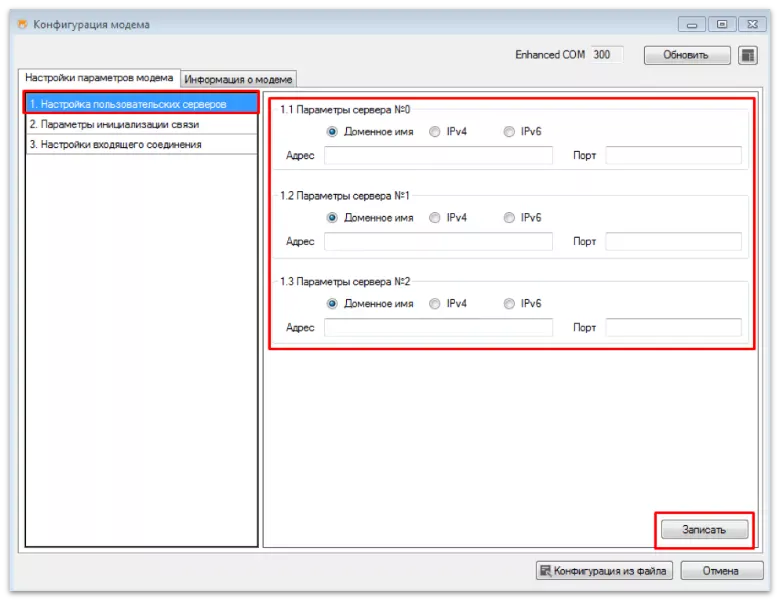
Task: Select IPv6 for server №2
Action: (510, 304)
